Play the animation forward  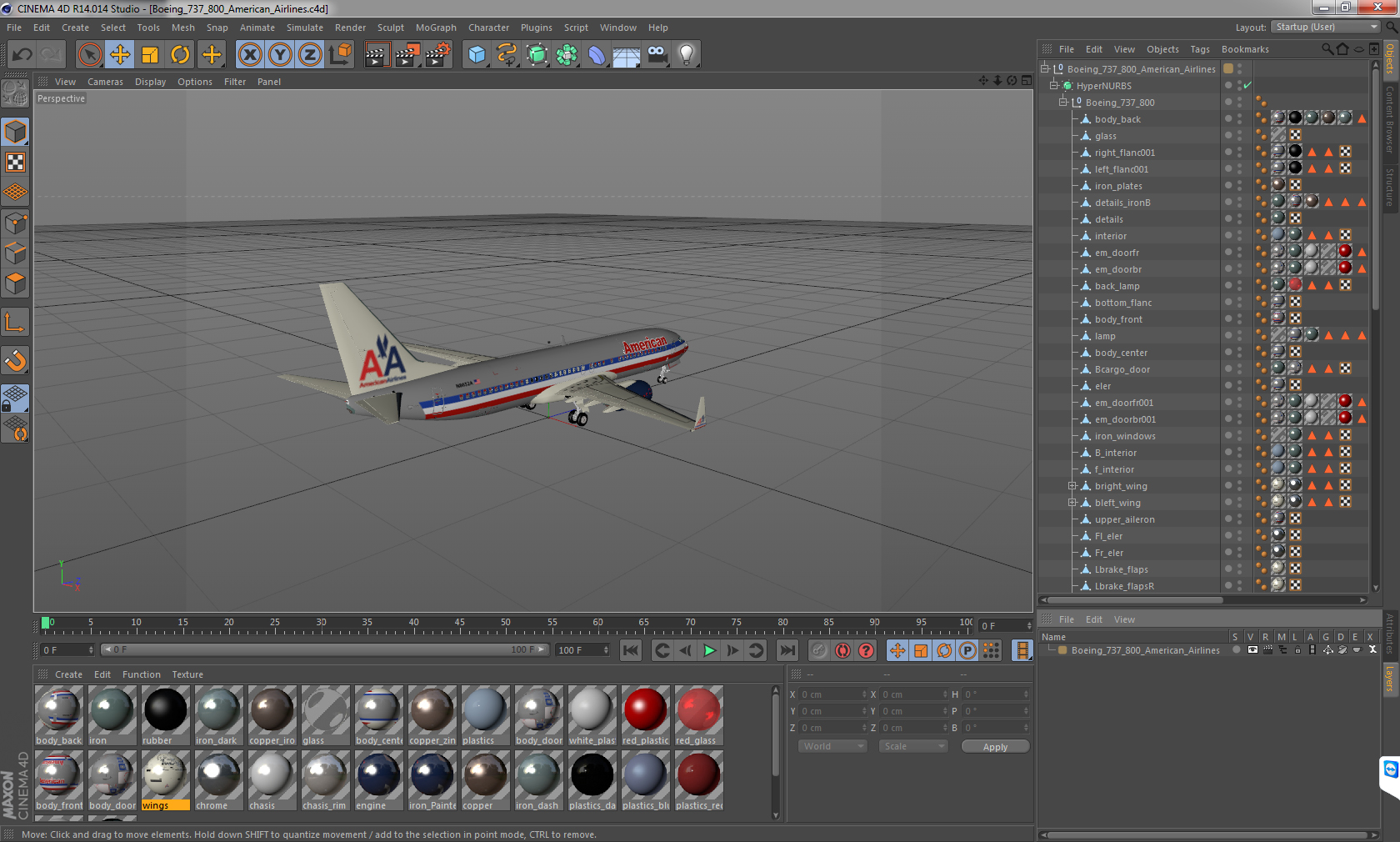click(x=709, y=650)
